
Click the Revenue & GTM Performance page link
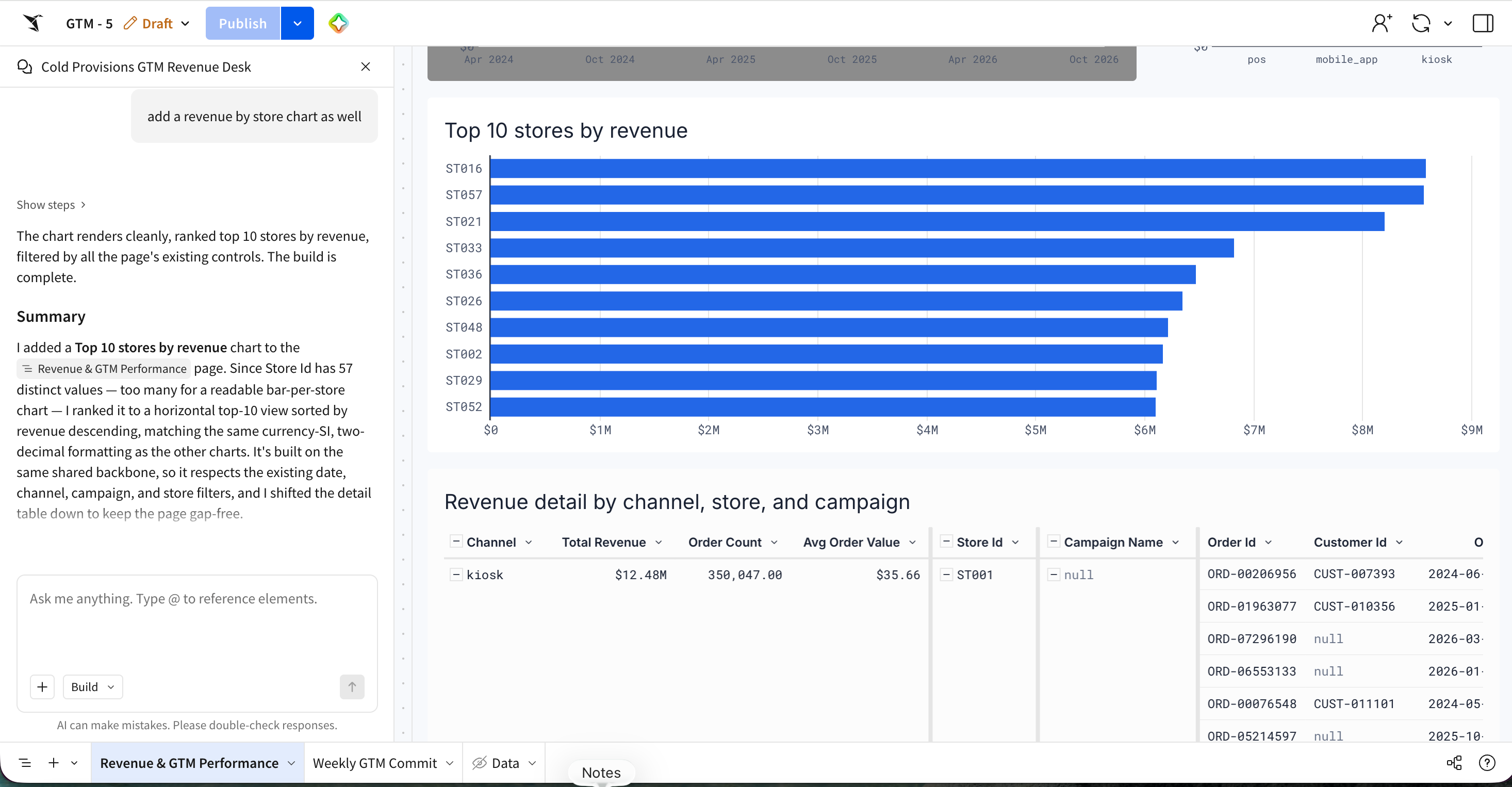(x=103, y=369)
